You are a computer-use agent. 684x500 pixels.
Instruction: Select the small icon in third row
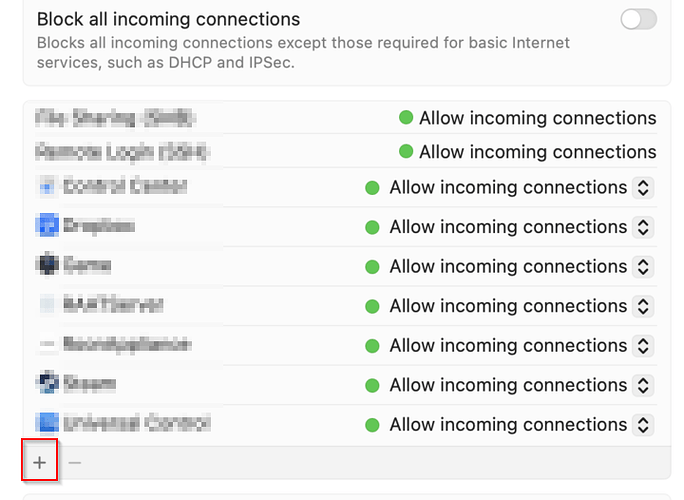point(47,187)
